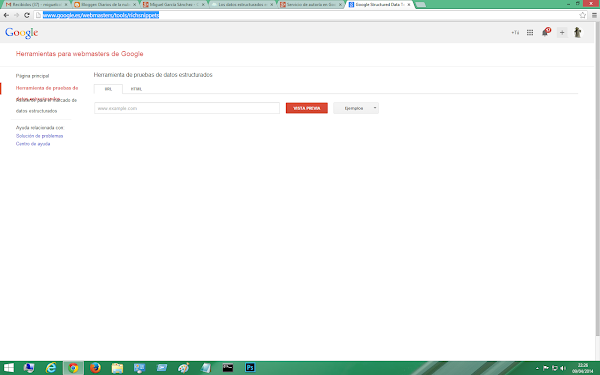Open Herramientas para webmasters de Google heading
600x375 pixels.
[79, 54]
